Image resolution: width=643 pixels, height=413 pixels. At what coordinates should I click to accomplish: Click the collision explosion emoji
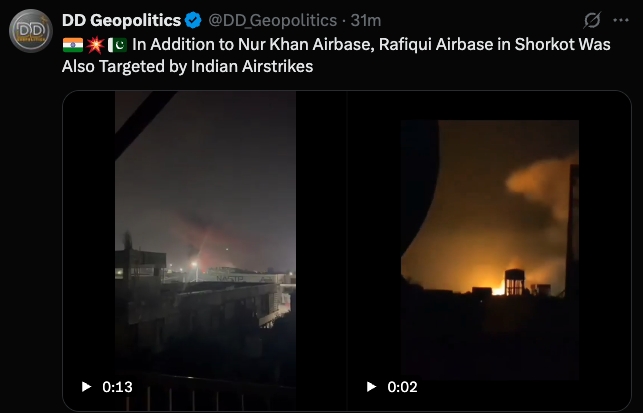click(x=95, y=45)
